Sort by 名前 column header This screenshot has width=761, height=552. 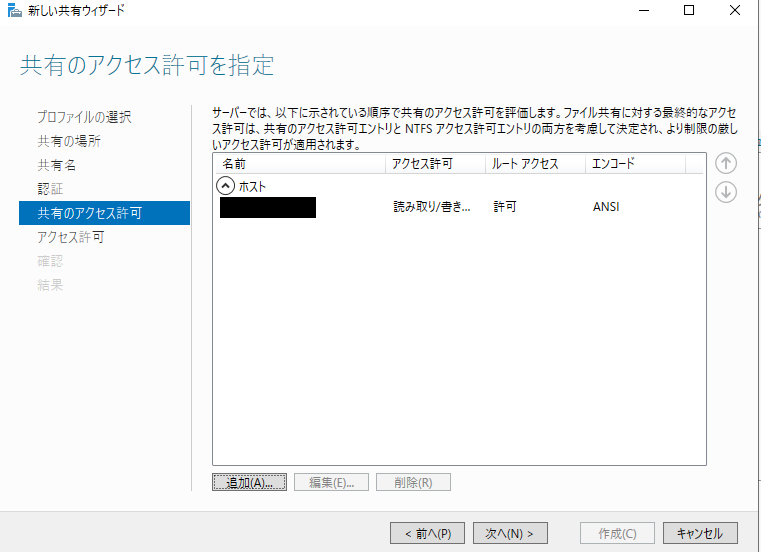pos(298,164)
